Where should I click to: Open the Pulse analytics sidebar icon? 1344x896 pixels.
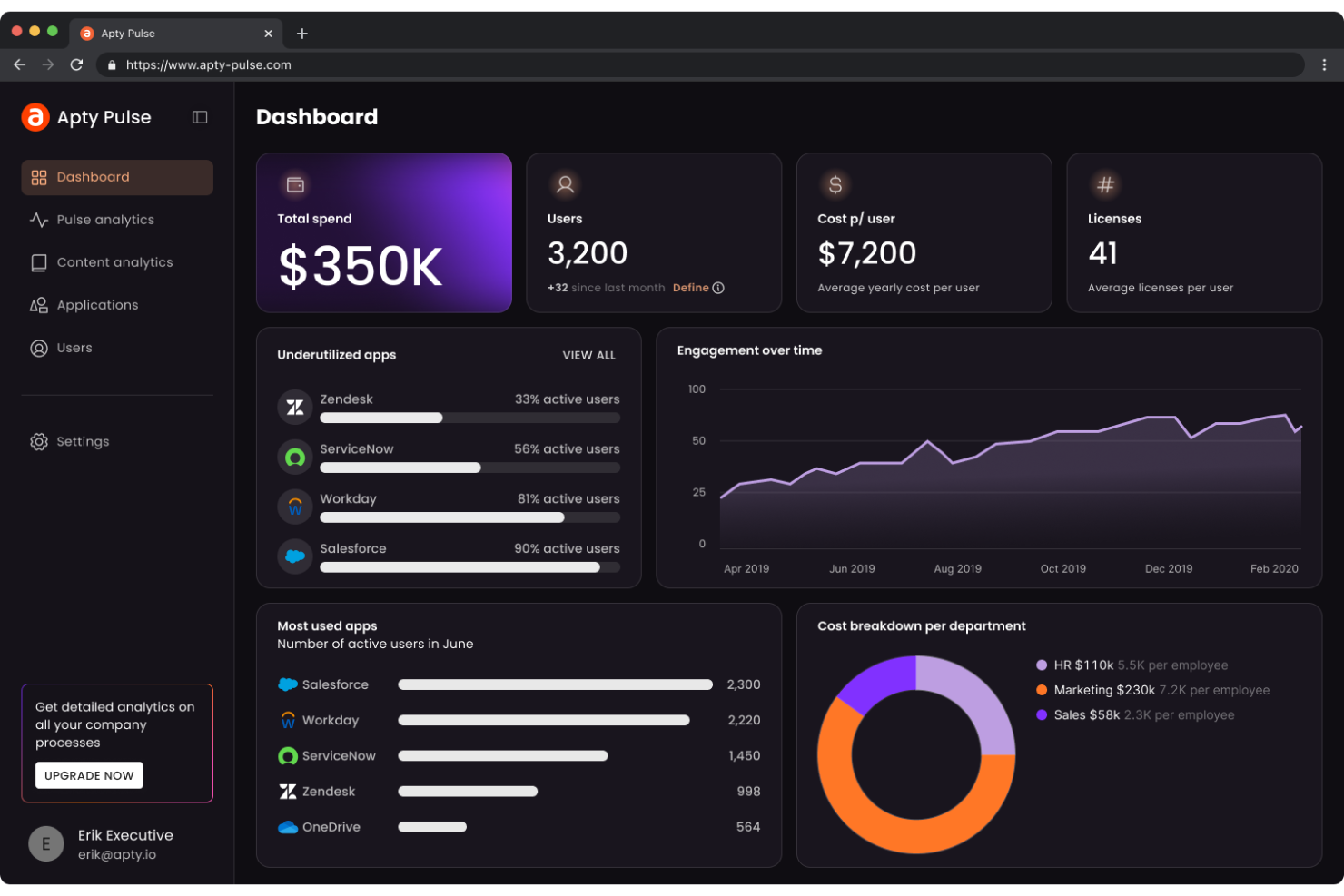coord(39,219)
